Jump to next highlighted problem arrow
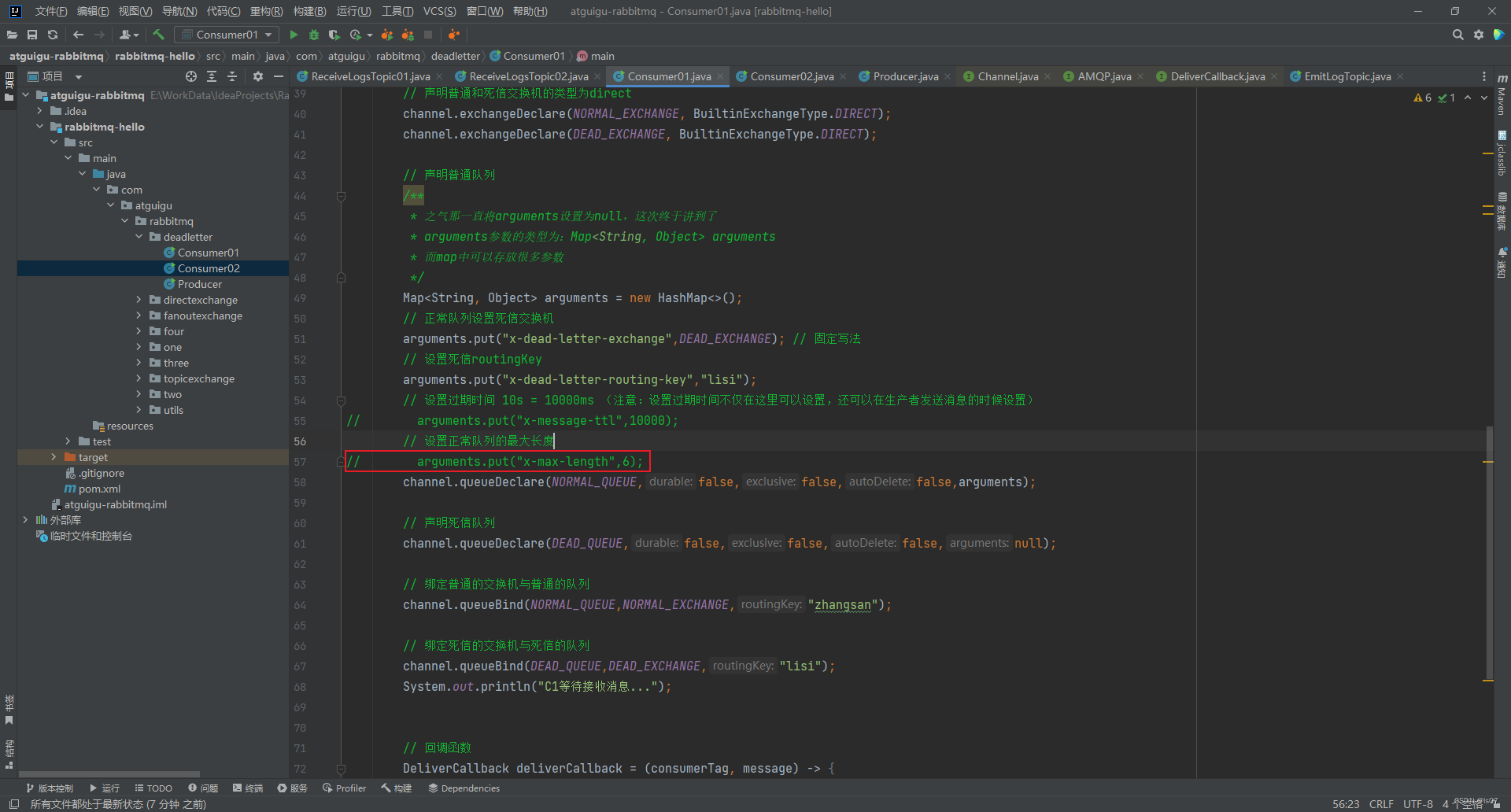The width and height of the screenshot is (1511, 812). point(1484,98)
